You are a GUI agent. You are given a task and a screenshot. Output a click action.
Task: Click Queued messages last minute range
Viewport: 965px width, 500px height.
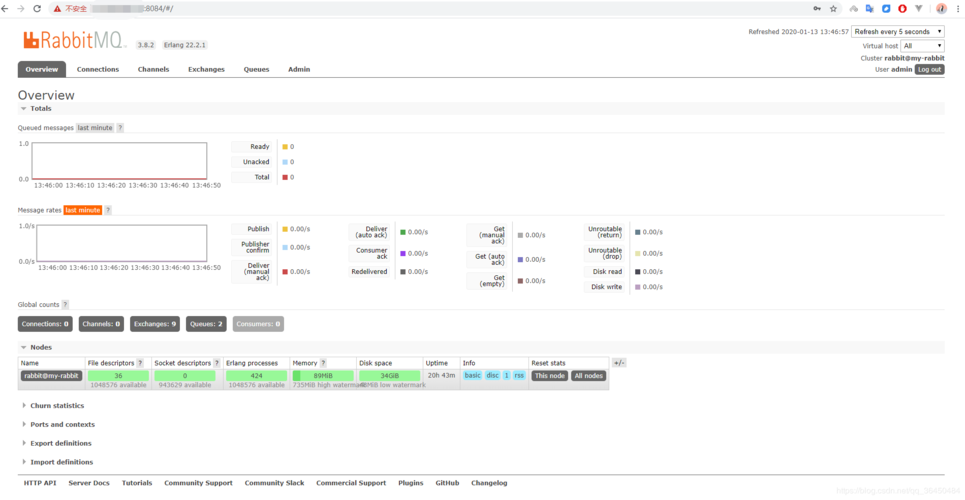[x=95, y=127]
